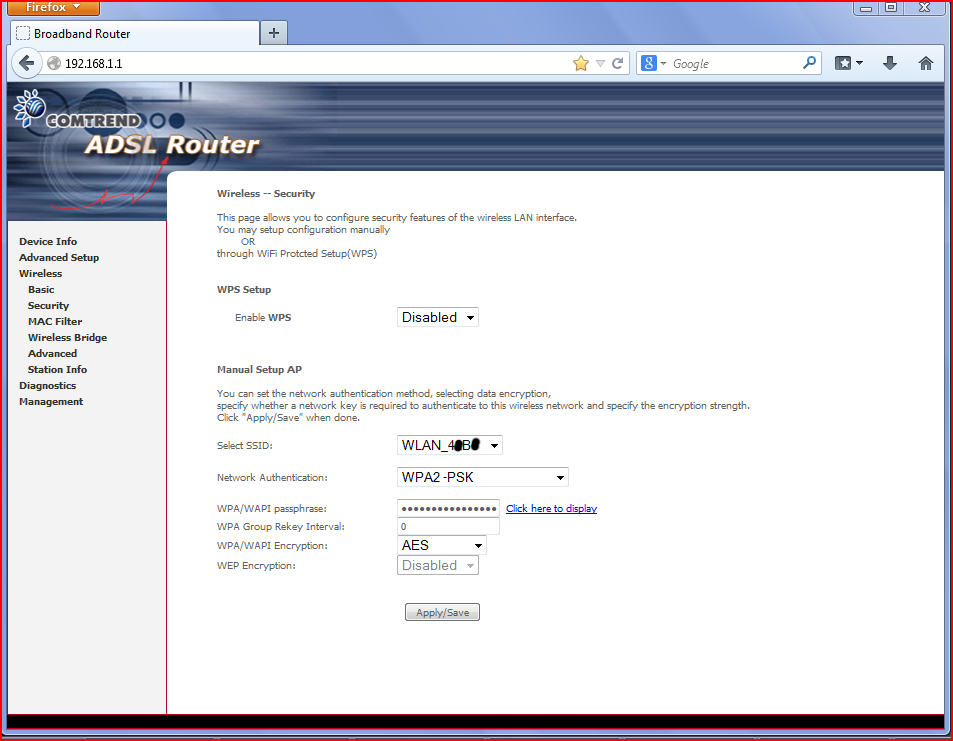Open the Downloads arrow icon
The height and width of the screenshot is (741, 953).
889,63
